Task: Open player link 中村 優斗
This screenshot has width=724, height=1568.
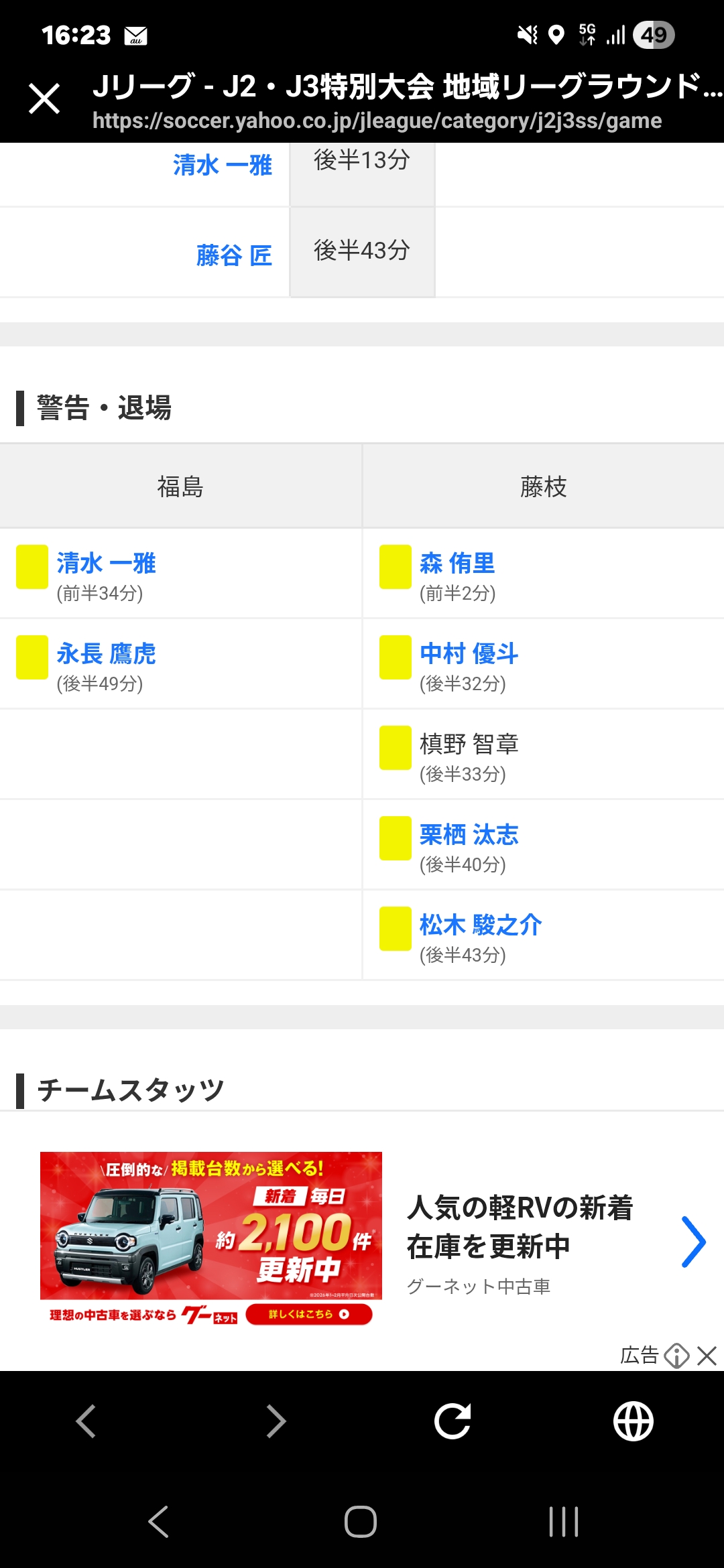Action: pos(469,653)
